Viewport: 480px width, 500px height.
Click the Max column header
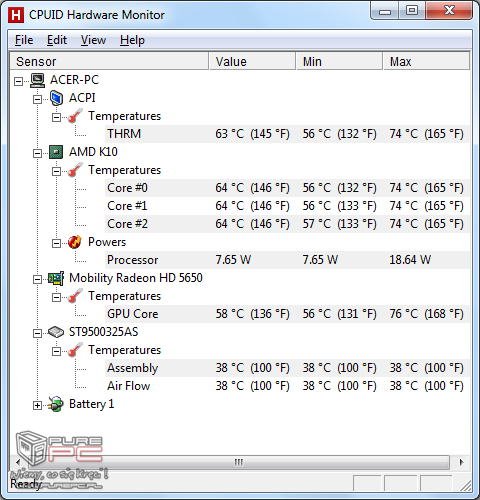[x=426, y=62]
